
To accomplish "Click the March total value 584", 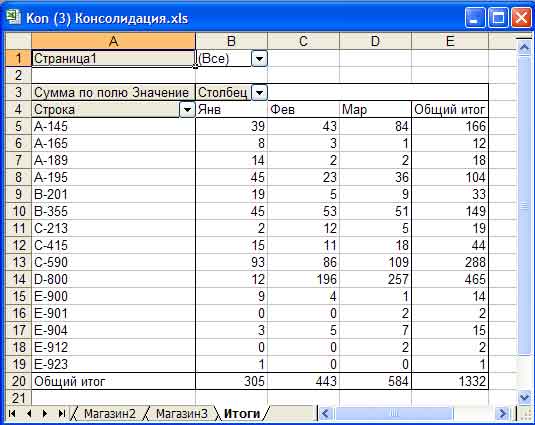I will coord(375,381).
